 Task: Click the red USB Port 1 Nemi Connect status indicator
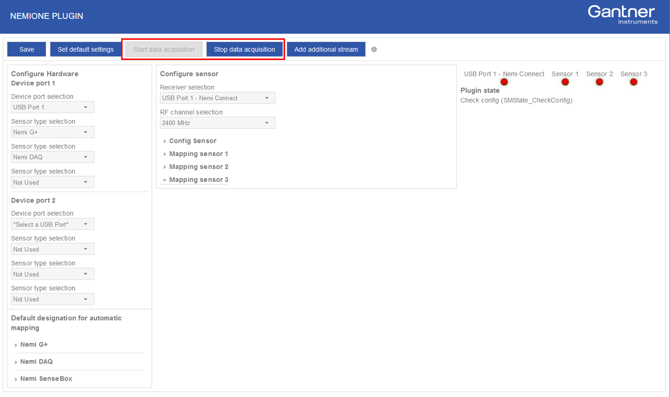click(x=504, y=82)
